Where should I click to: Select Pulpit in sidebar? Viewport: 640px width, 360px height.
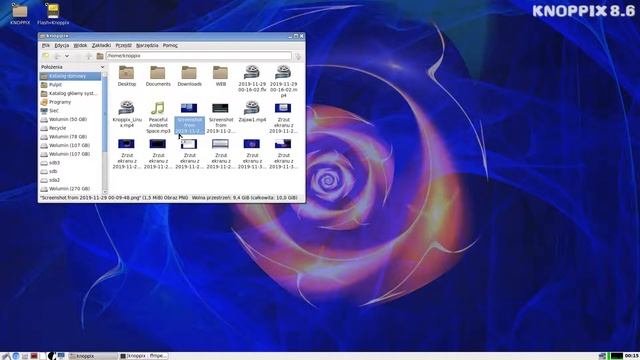coord(70,85)
